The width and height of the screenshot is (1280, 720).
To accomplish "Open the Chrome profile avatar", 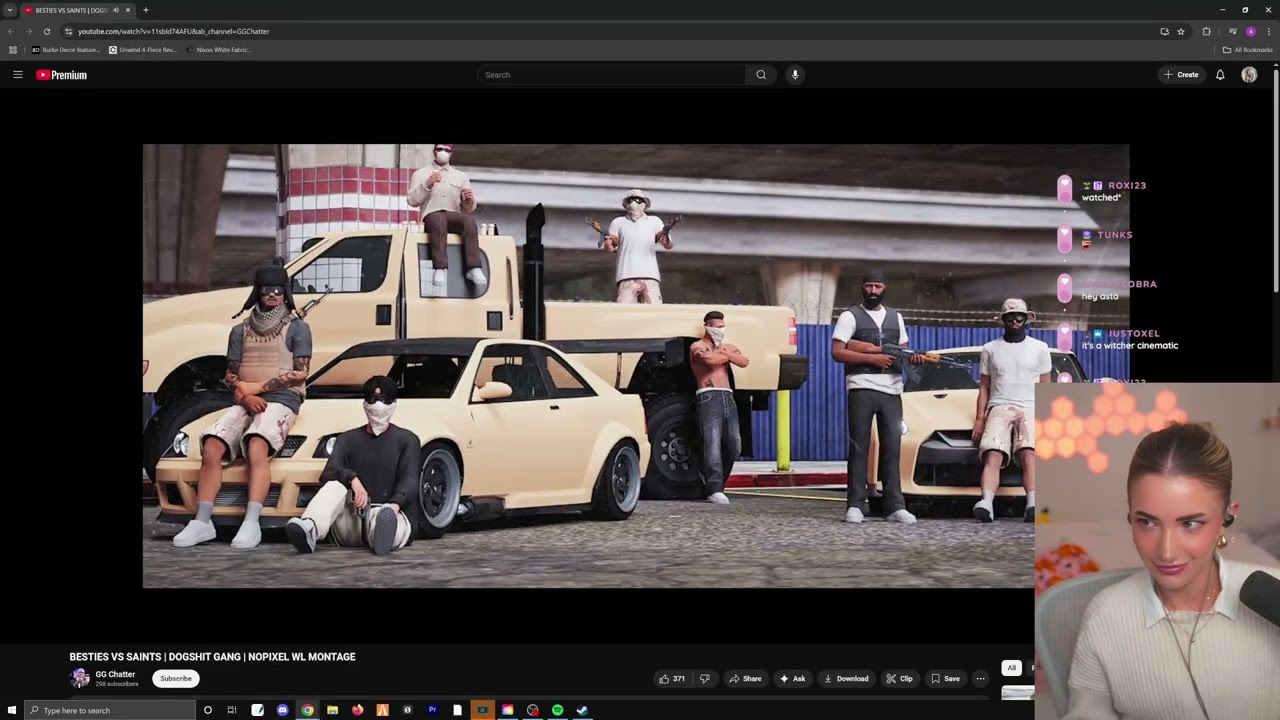I will [1250, 31].
